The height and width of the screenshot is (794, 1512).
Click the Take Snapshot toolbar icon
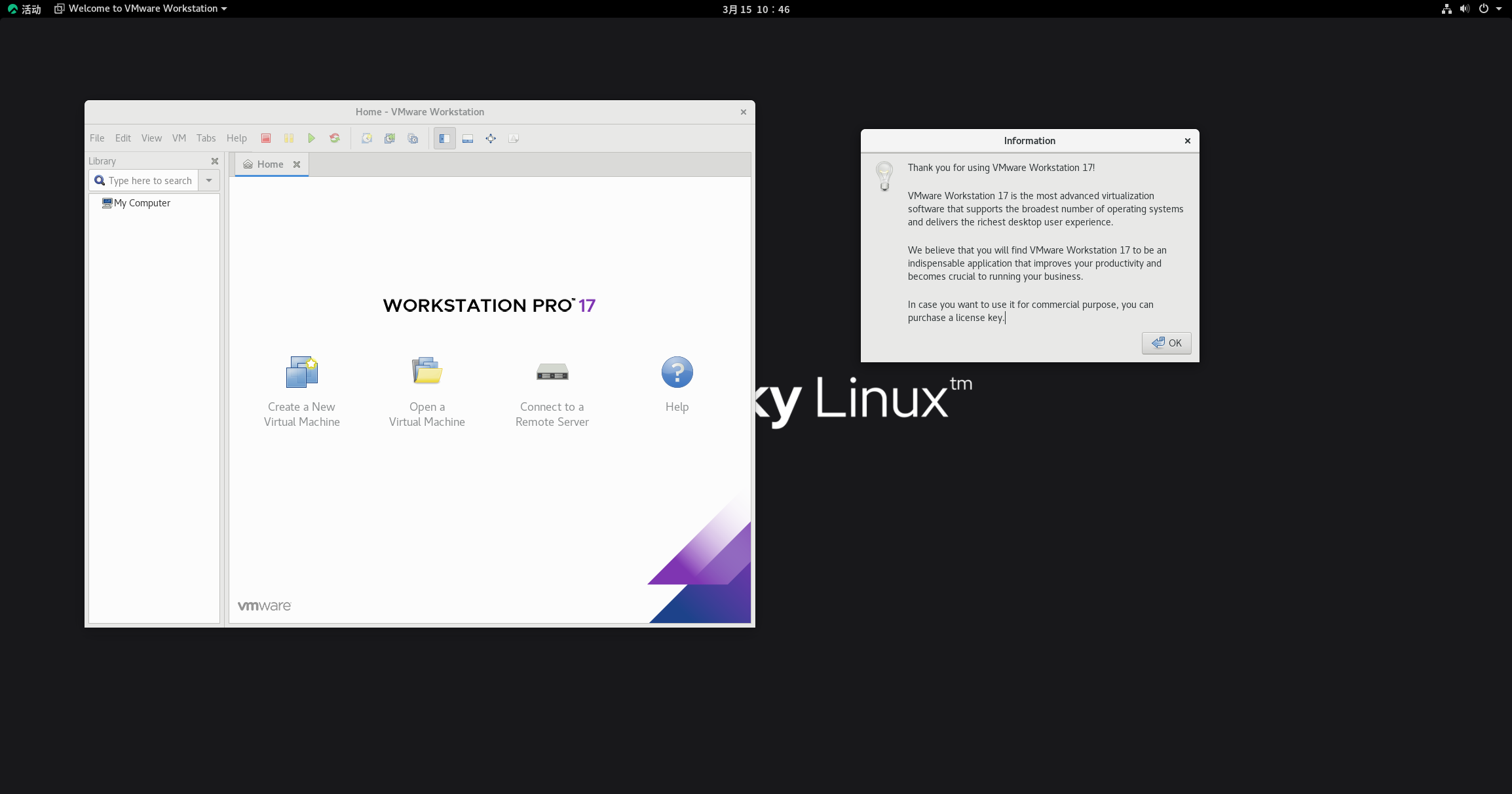367,138
